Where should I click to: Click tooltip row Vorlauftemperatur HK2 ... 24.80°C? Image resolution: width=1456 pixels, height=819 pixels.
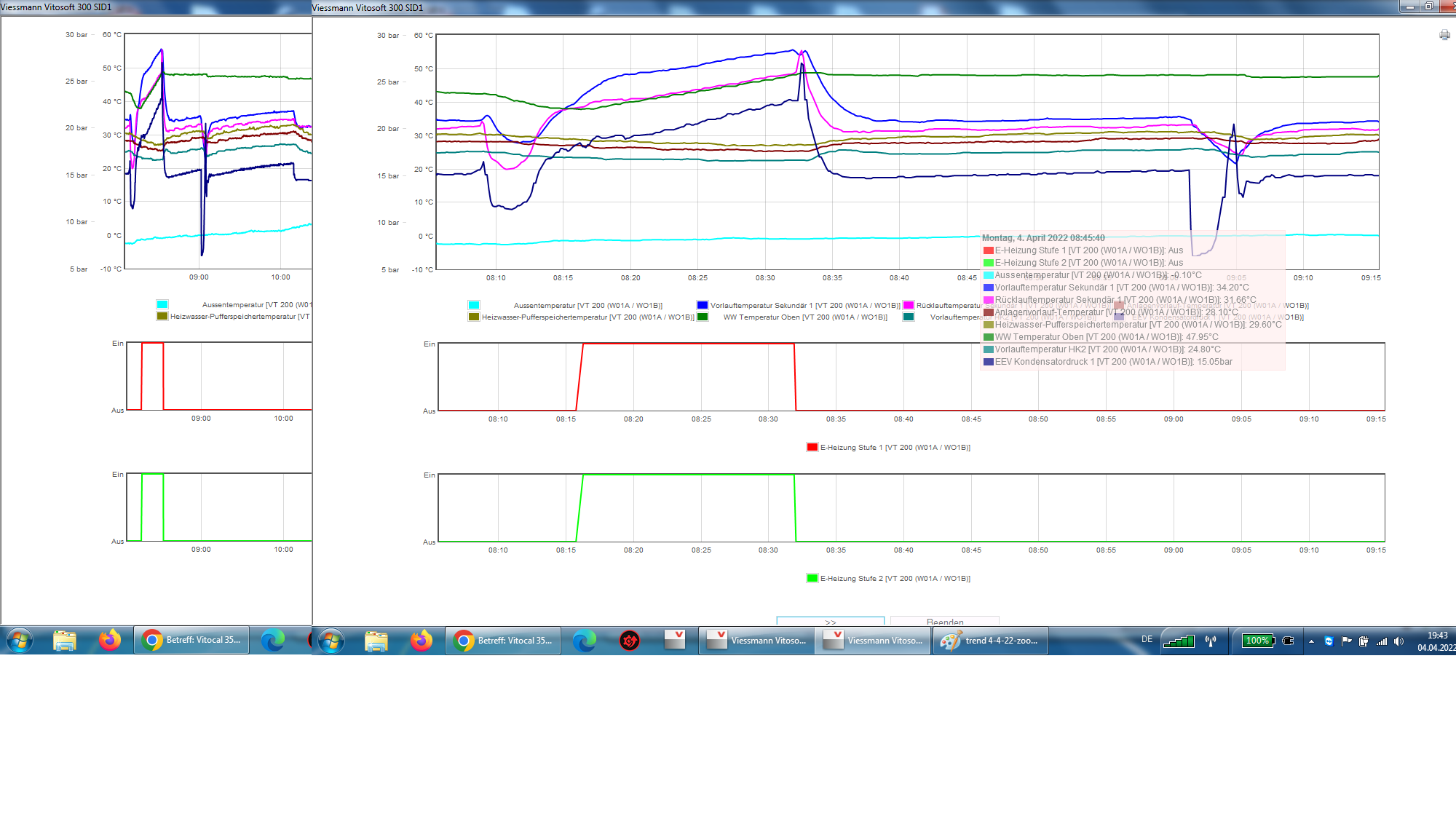pyautogui.click(x=1102, y=349)
